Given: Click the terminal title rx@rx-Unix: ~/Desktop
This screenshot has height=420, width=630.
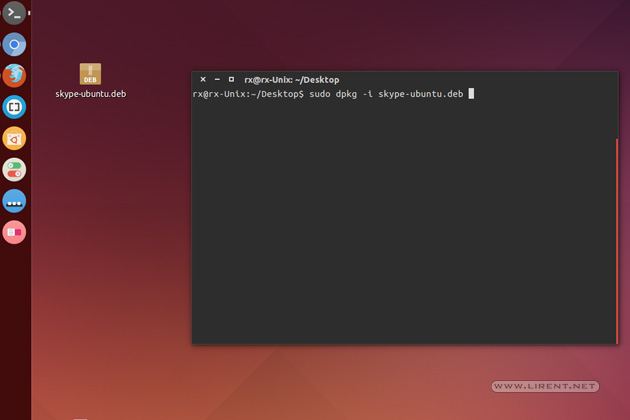Looking at the screenshot, I should click(x=292, y=80).
